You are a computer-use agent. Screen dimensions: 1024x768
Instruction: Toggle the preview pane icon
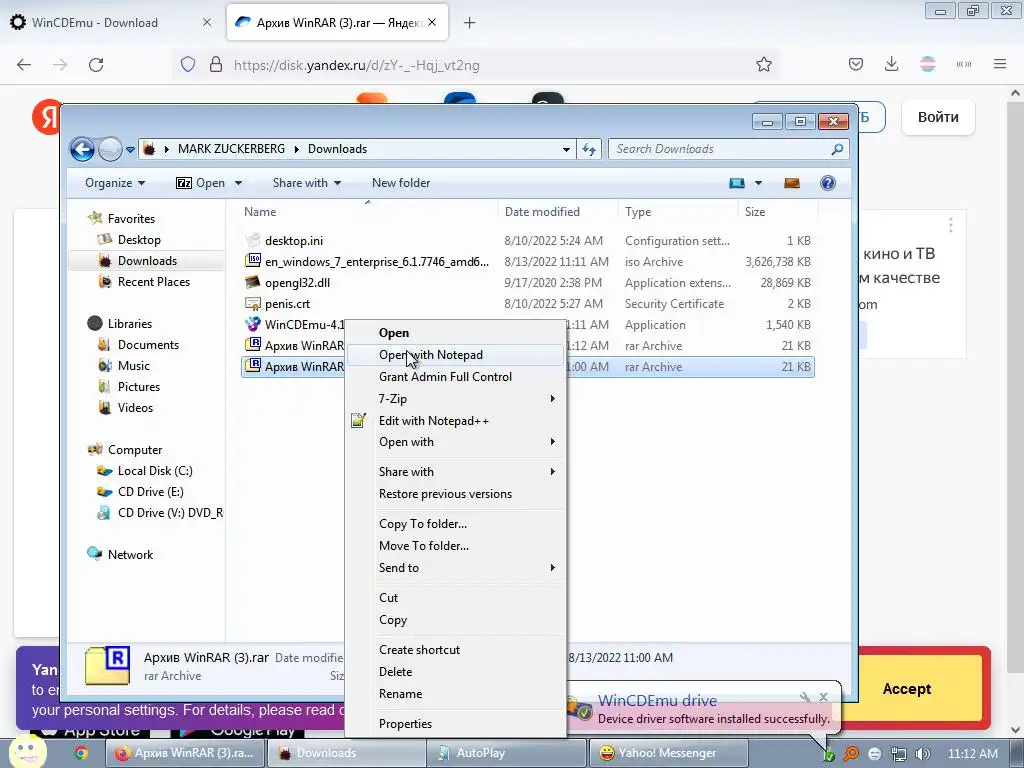792,183
